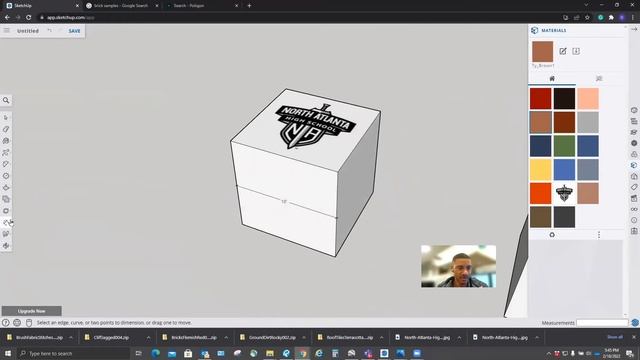Select the Move tool
This screenshot has height=360, width=640.
pos(6,199)
